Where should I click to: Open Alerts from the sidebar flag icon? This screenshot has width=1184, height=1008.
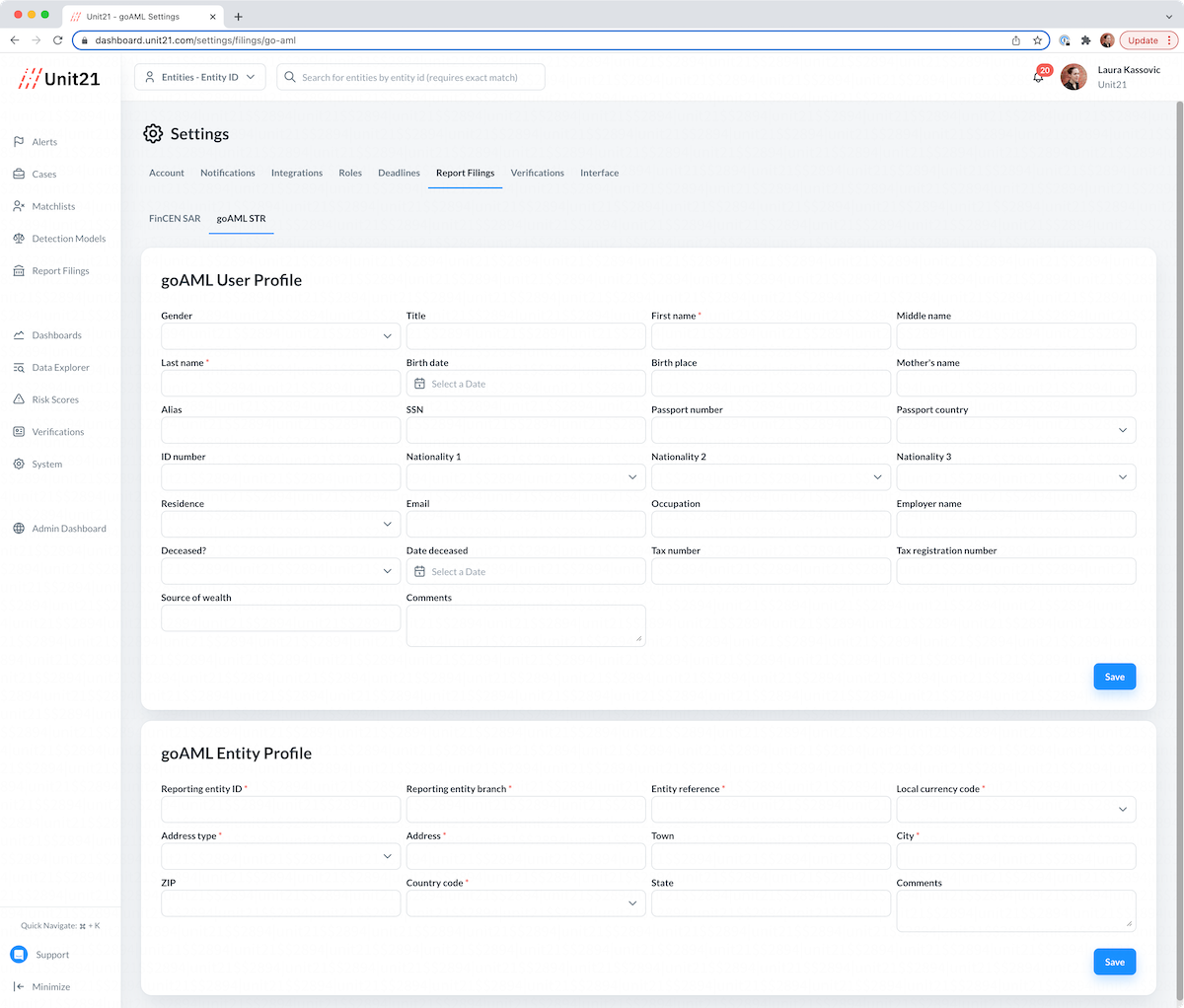click(19, 142)
